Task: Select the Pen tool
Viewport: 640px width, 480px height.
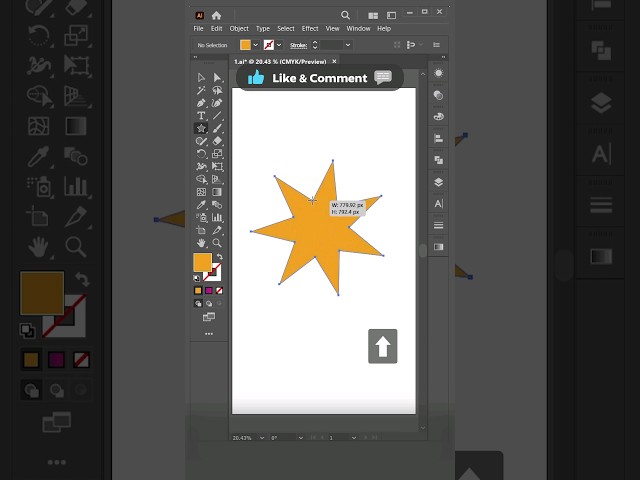Action: (x=201, y=103)
